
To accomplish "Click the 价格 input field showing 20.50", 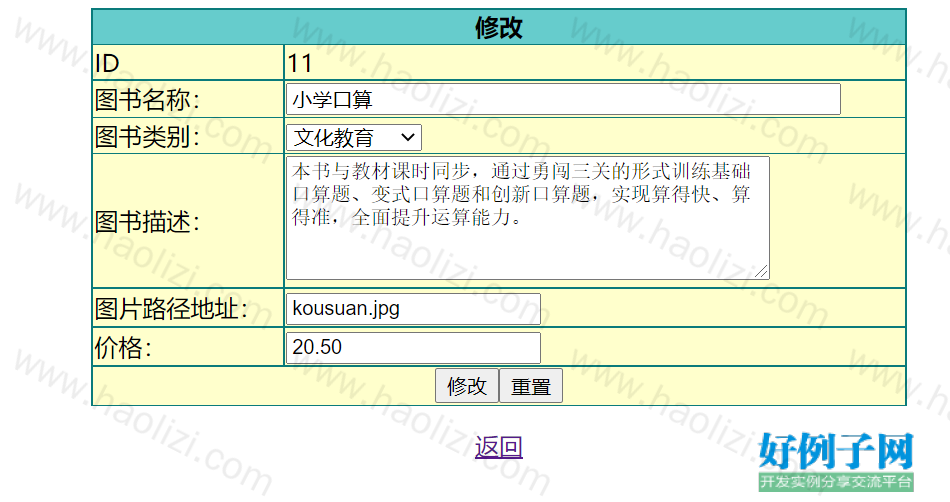I will [x=413, y=348].
